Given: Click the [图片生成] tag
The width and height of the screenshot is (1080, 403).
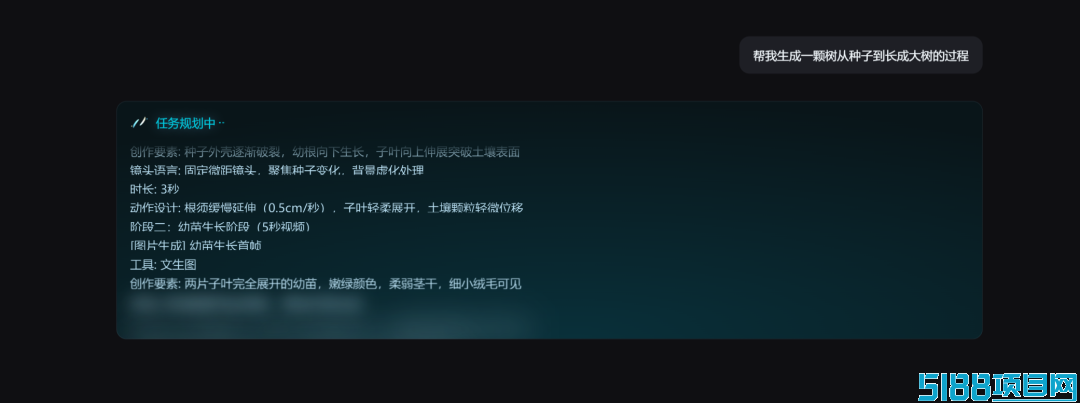Looking at the screenshot, I should [158, 245].
